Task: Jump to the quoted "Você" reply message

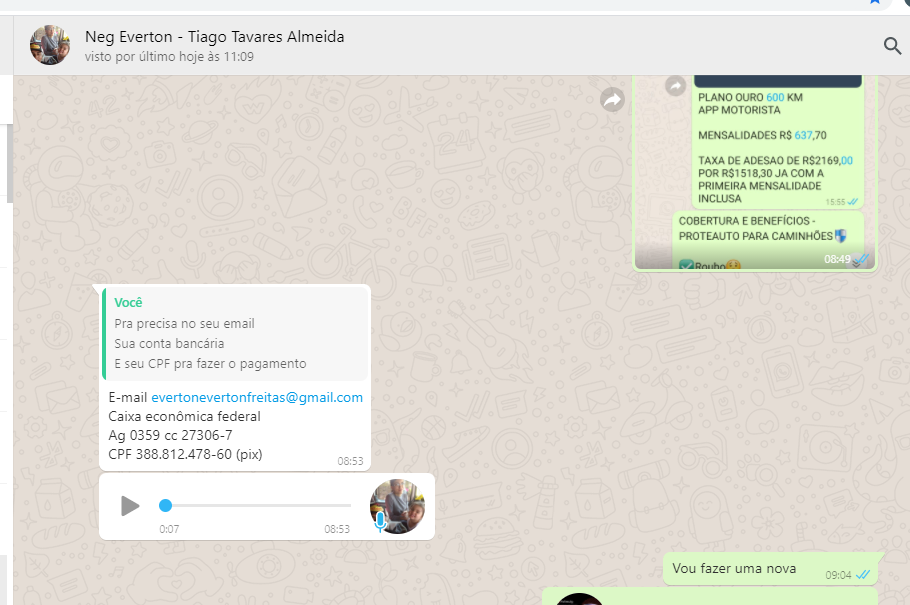Action: point(236,333)
